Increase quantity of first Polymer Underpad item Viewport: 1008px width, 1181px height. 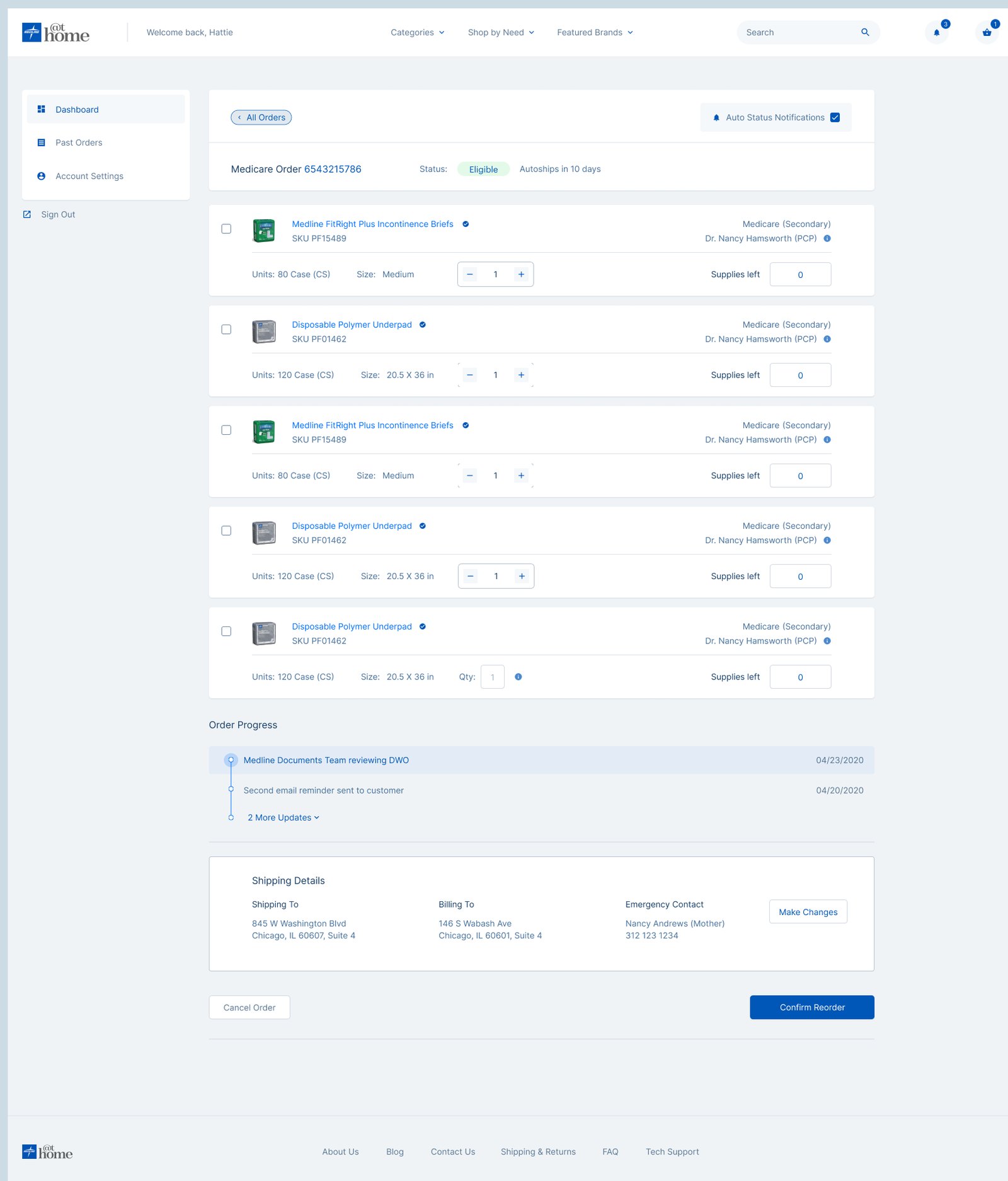(x=521, y=375)
